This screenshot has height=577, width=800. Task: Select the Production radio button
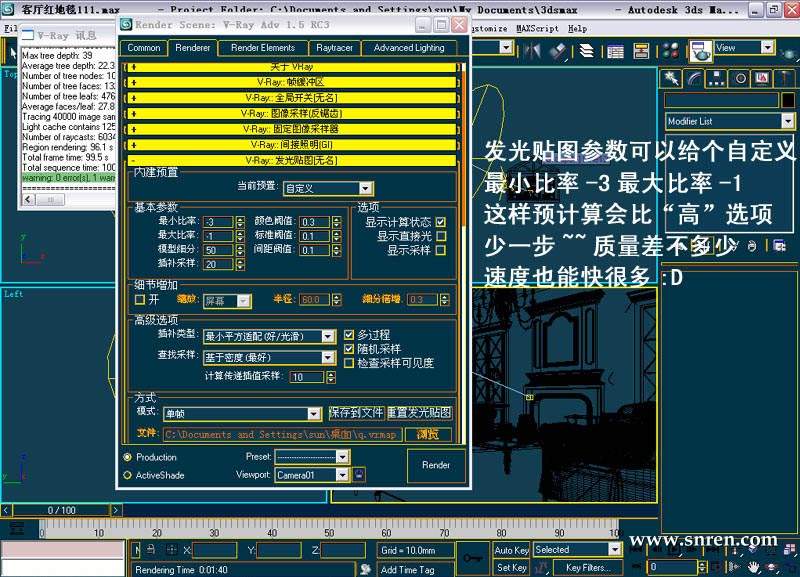(x=128, y=457)
